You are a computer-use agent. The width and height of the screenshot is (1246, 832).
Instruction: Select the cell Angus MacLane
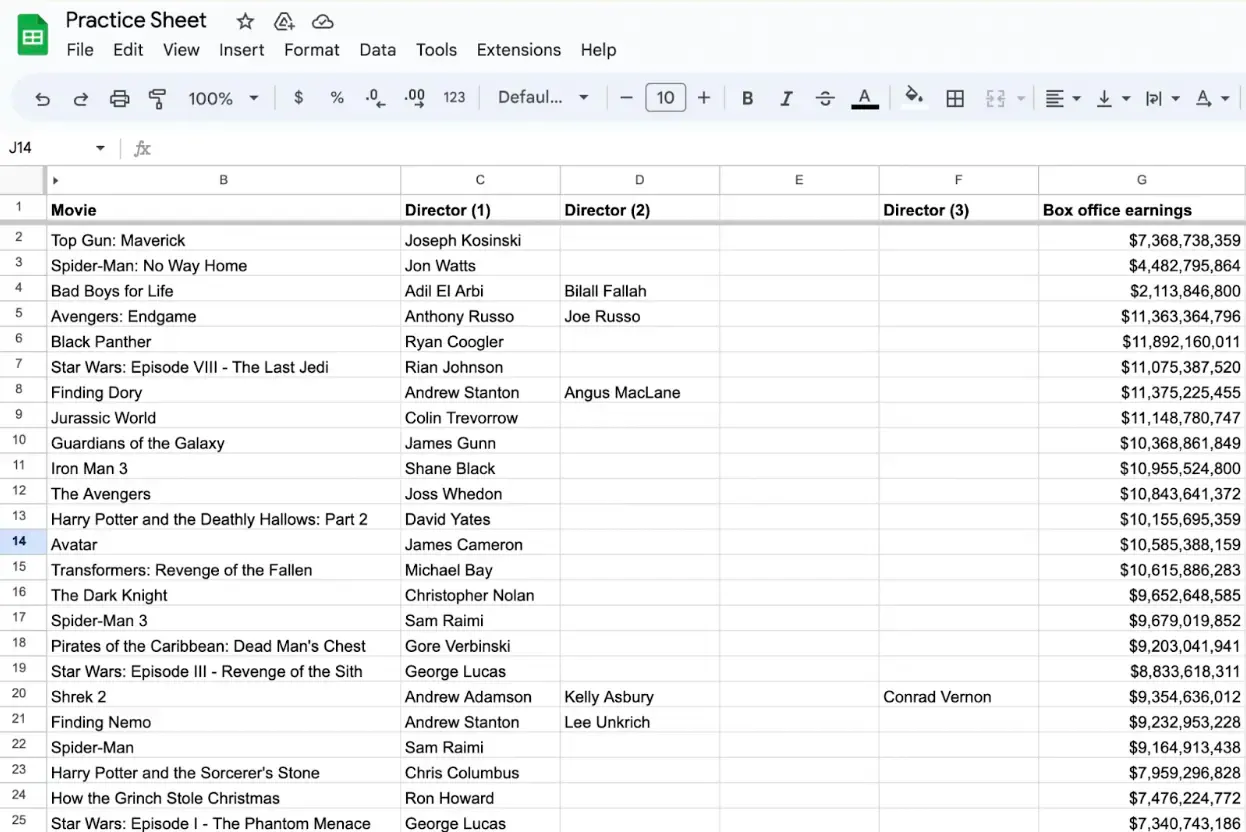pyautogui.click(x=639, y=392)
